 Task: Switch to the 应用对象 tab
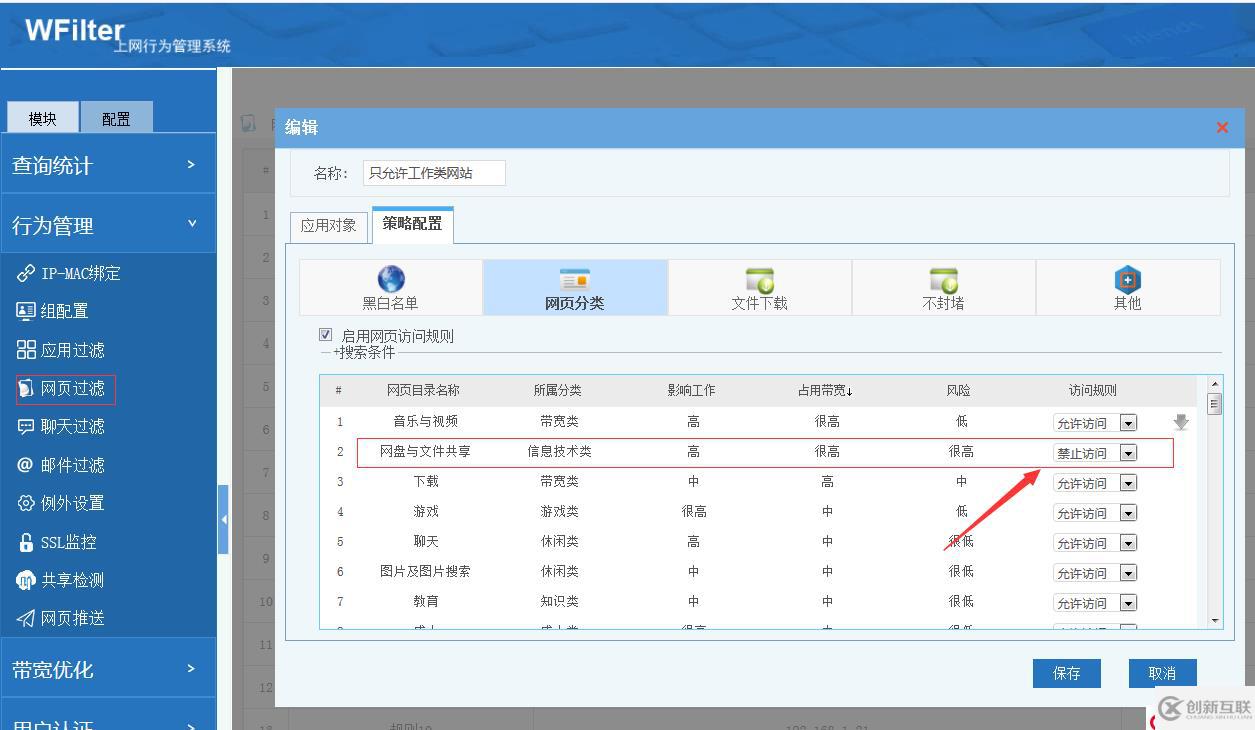[329, 226]
